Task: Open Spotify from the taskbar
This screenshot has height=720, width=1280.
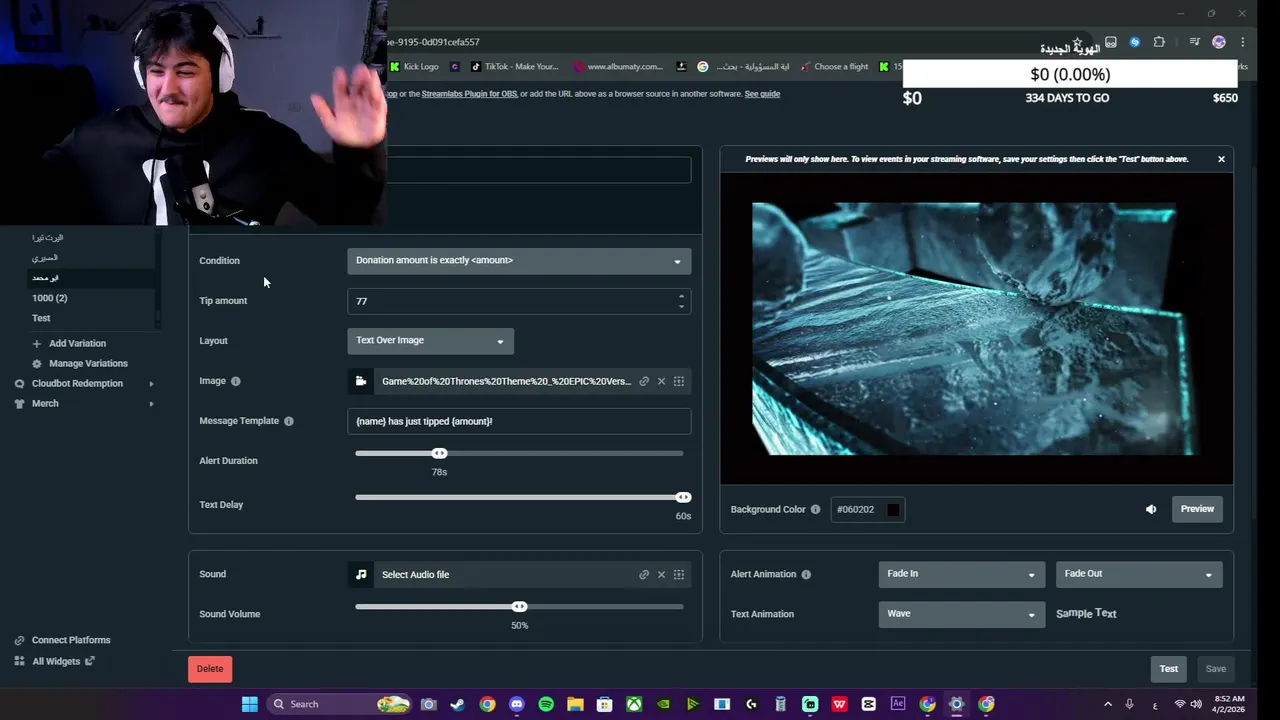Action: click(x=546, y=704)
